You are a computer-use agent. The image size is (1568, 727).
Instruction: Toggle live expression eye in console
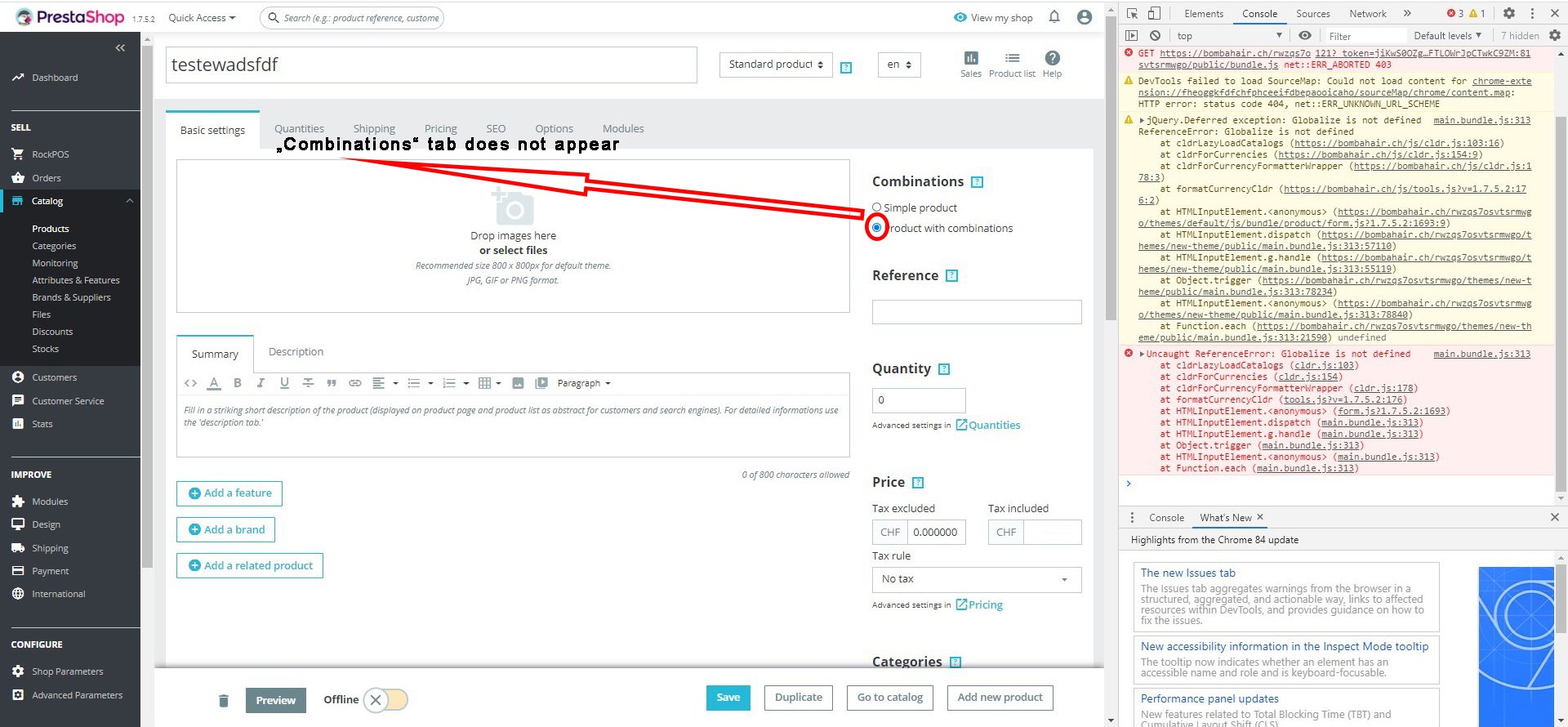click(1305, 35)
